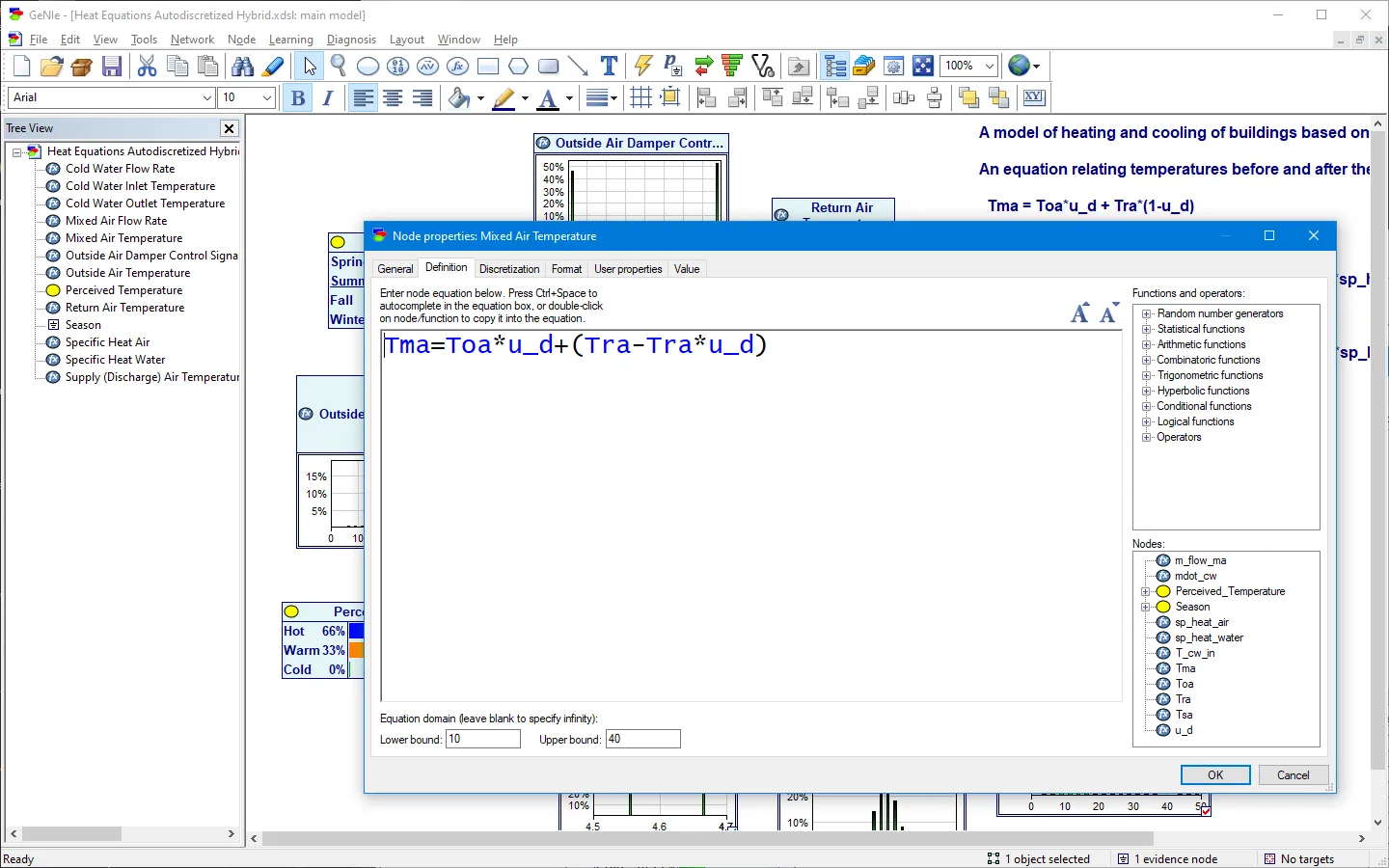
Task: Click the Lower bound input field
Action: point(483,739)
